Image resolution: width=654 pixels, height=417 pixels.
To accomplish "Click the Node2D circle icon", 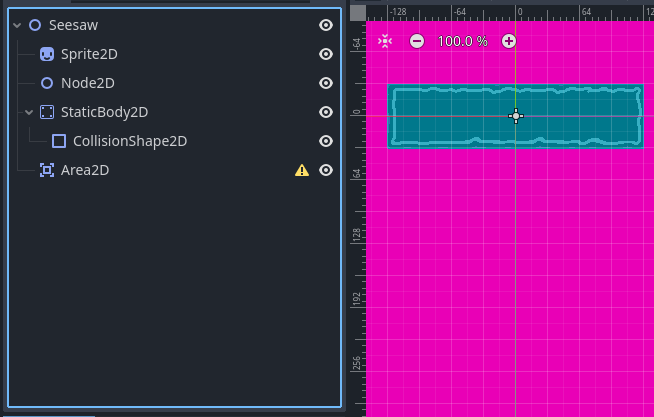I will (47, 83).
